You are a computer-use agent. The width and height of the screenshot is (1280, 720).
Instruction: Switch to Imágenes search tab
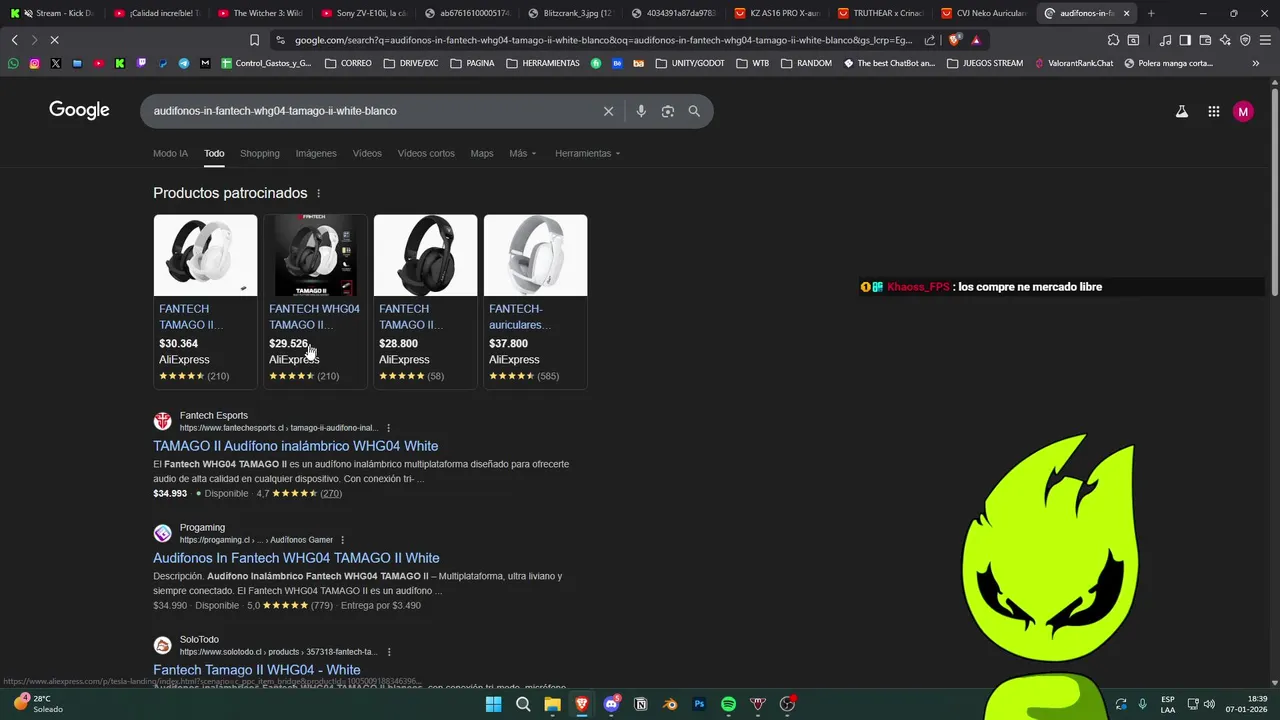click(x=316, y=153)
